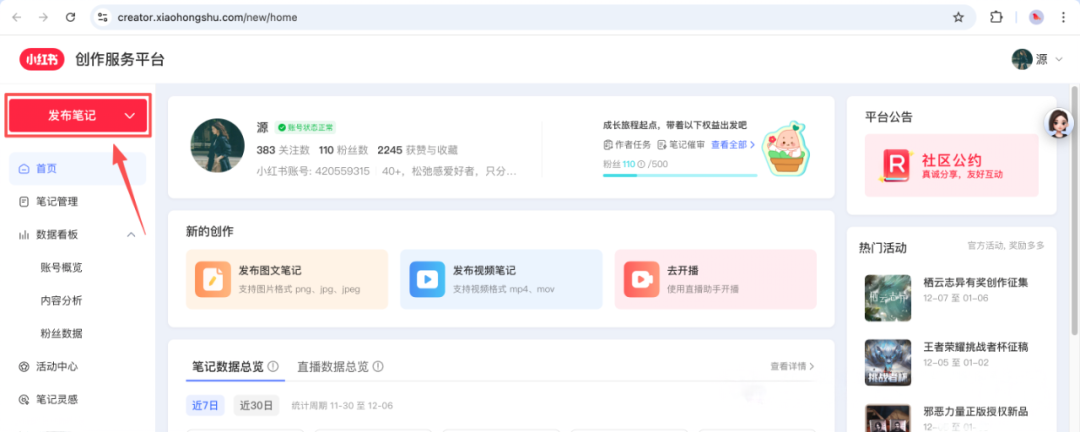Select the 近7日 period option
Screen dimensions: 1080x432
[x=205, y=405]
